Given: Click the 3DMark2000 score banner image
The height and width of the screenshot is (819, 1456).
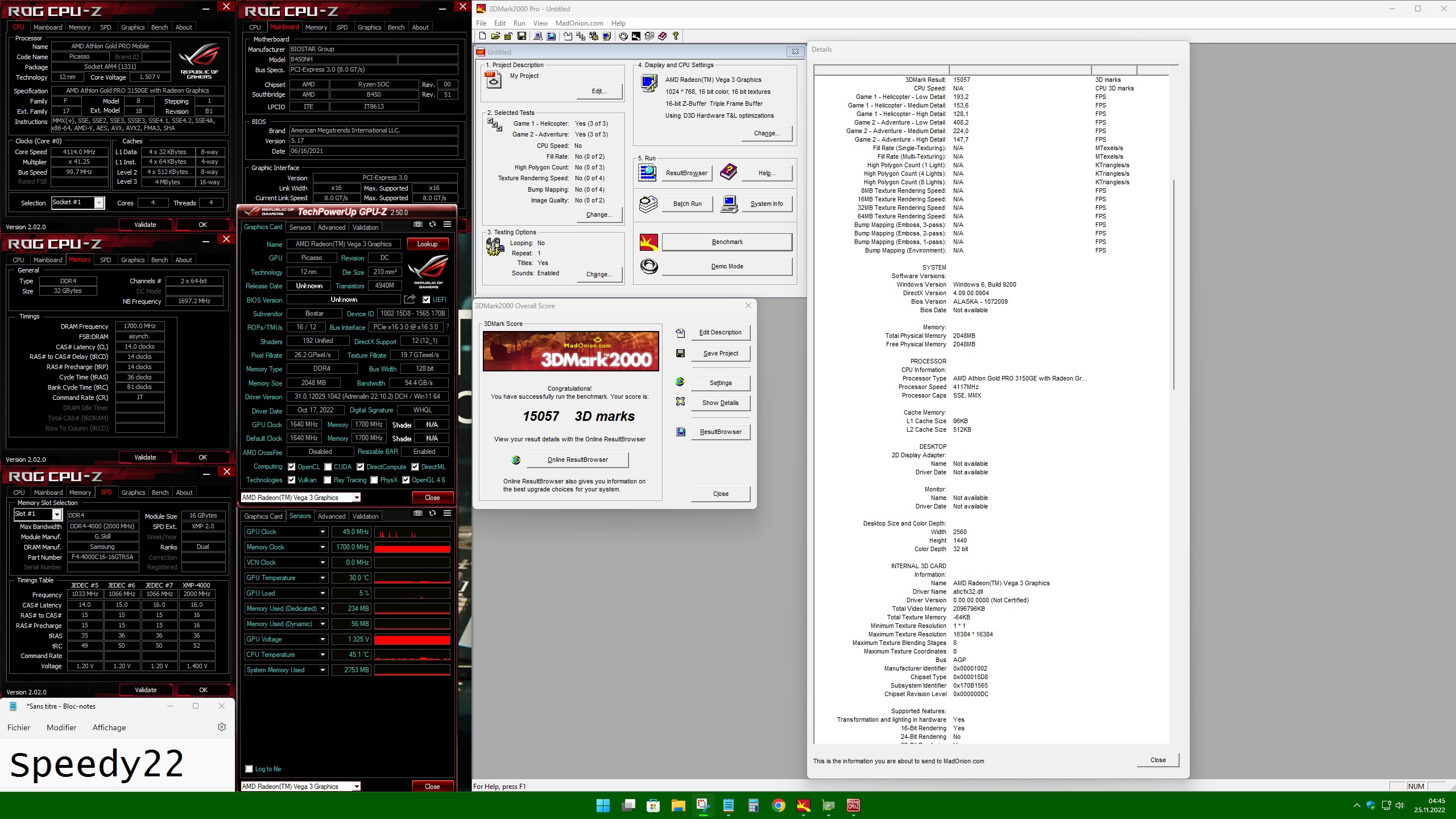Looking at the screenshot, I should (571, 351).
